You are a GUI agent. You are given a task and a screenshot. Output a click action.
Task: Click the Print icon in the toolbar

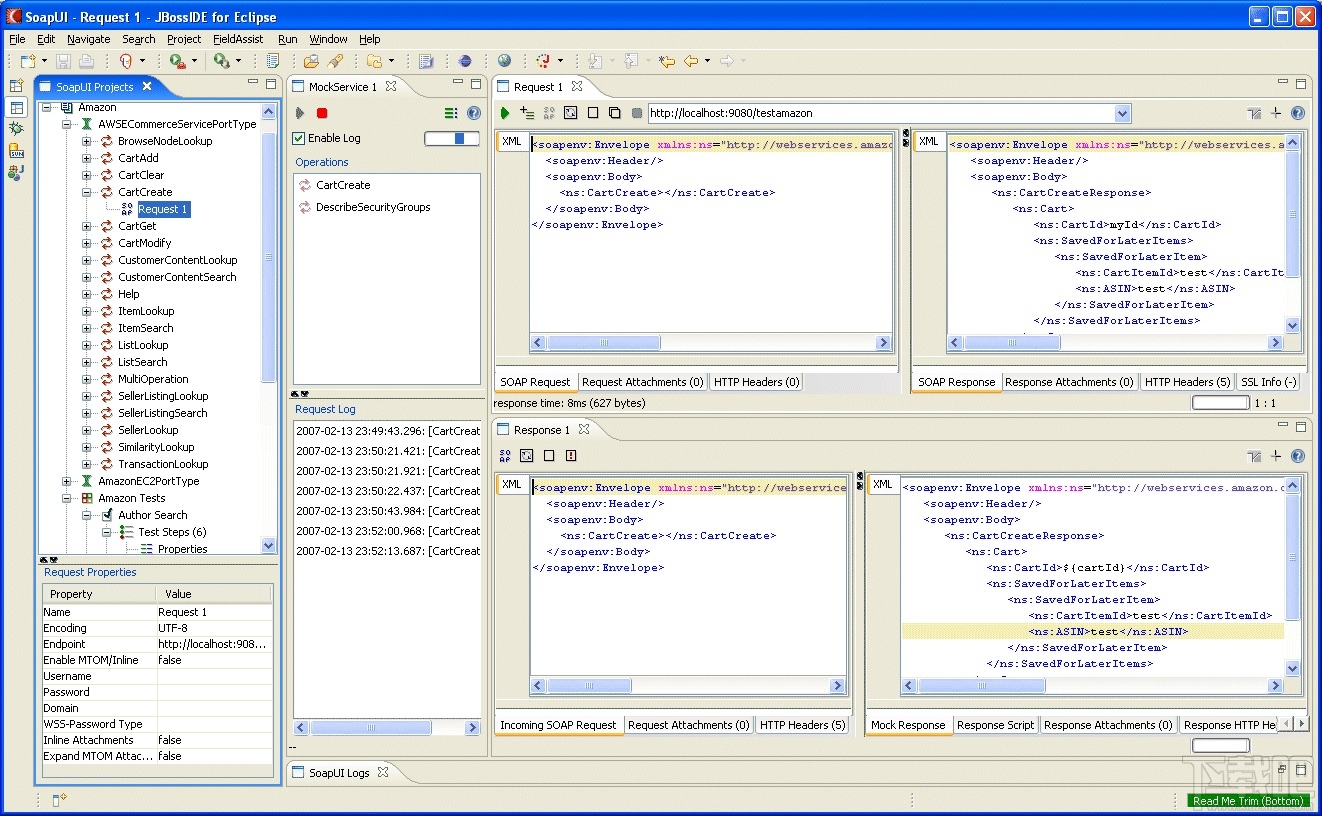87,60
